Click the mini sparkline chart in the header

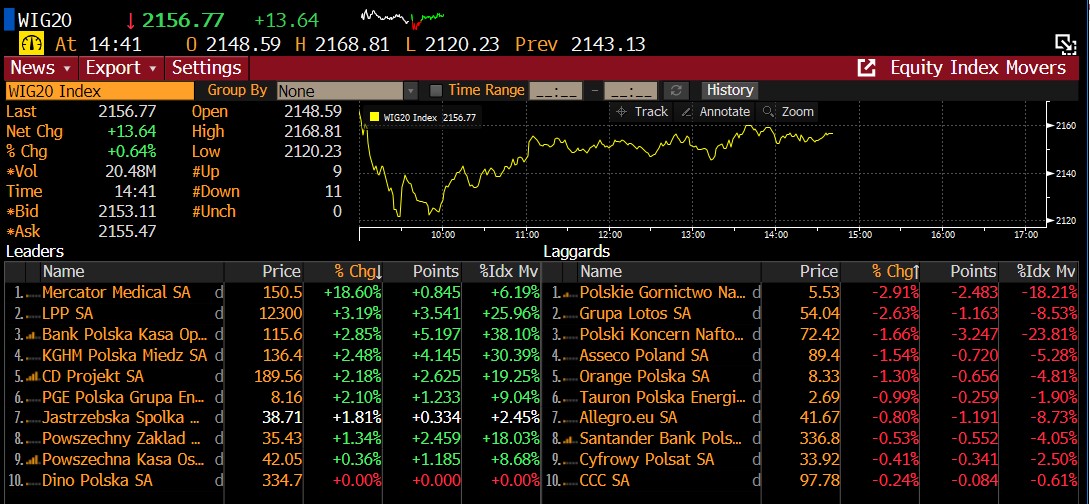(x=403, y=18)
